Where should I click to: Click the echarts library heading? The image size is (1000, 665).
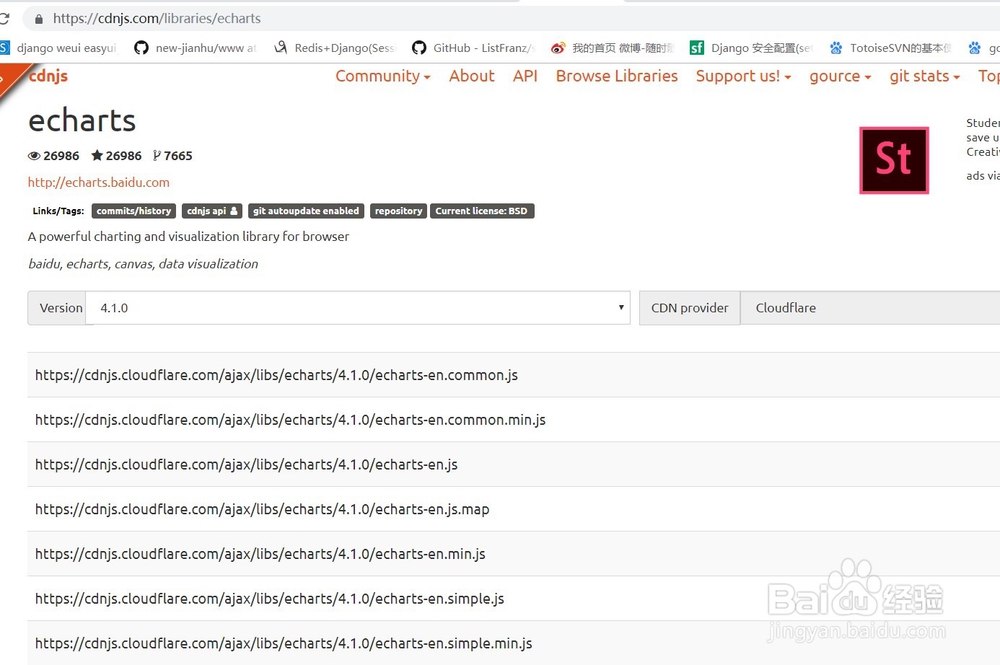pos(82,121)
